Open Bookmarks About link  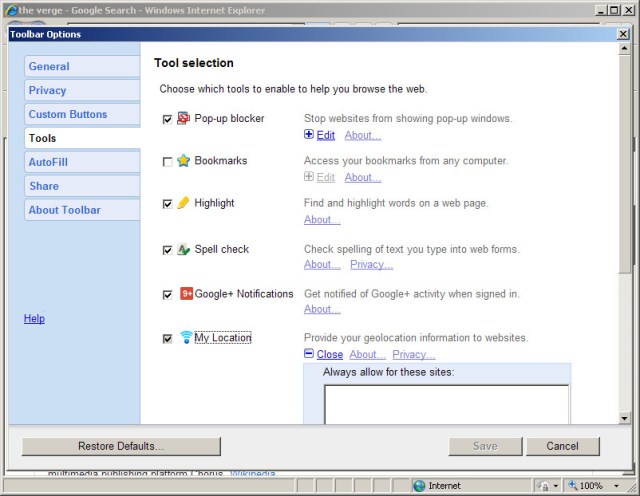(363, 177)
